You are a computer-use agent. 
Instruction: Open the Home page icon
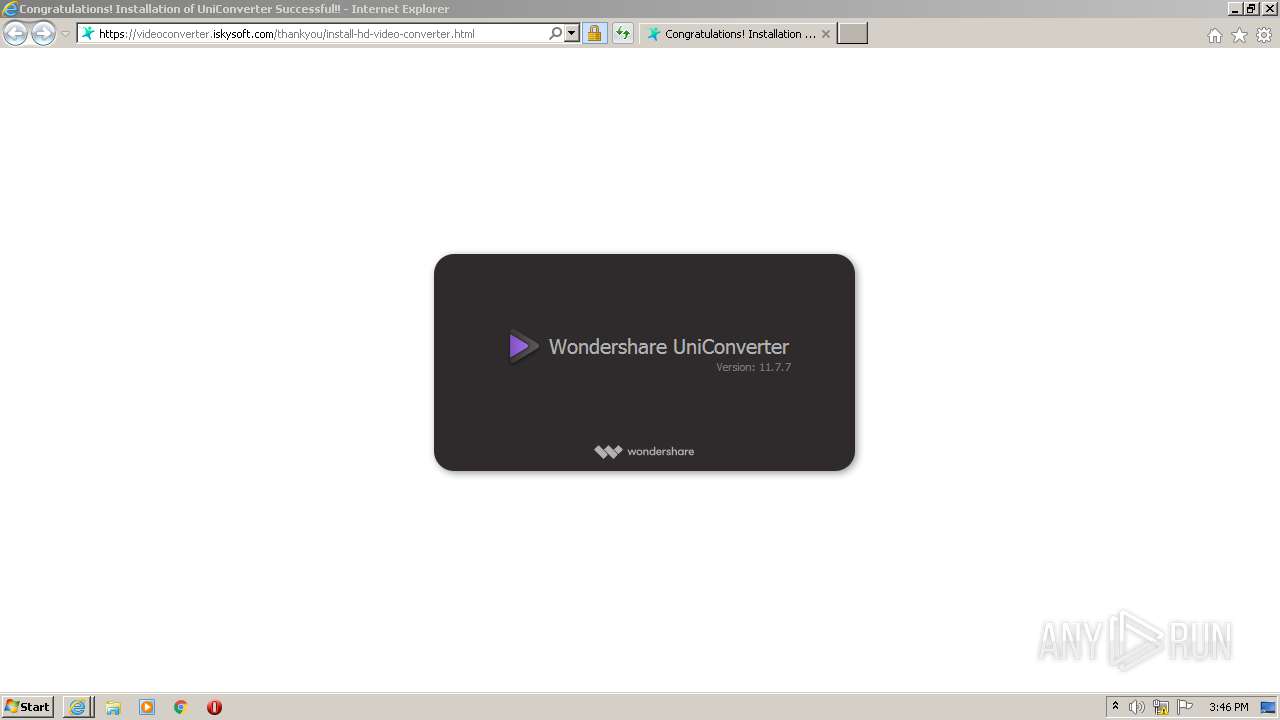tap(1214, 35)
